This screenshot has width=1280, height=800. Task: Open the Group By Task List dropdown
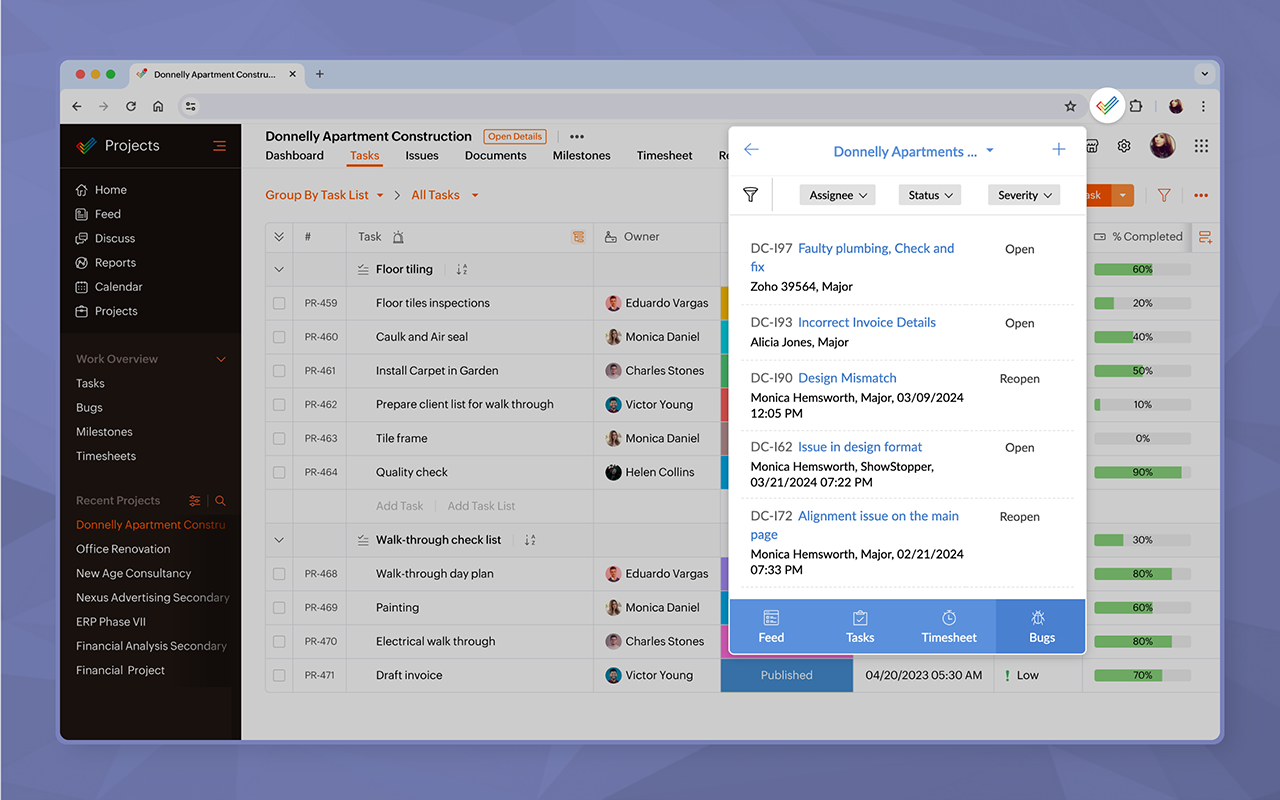(325, 195)
